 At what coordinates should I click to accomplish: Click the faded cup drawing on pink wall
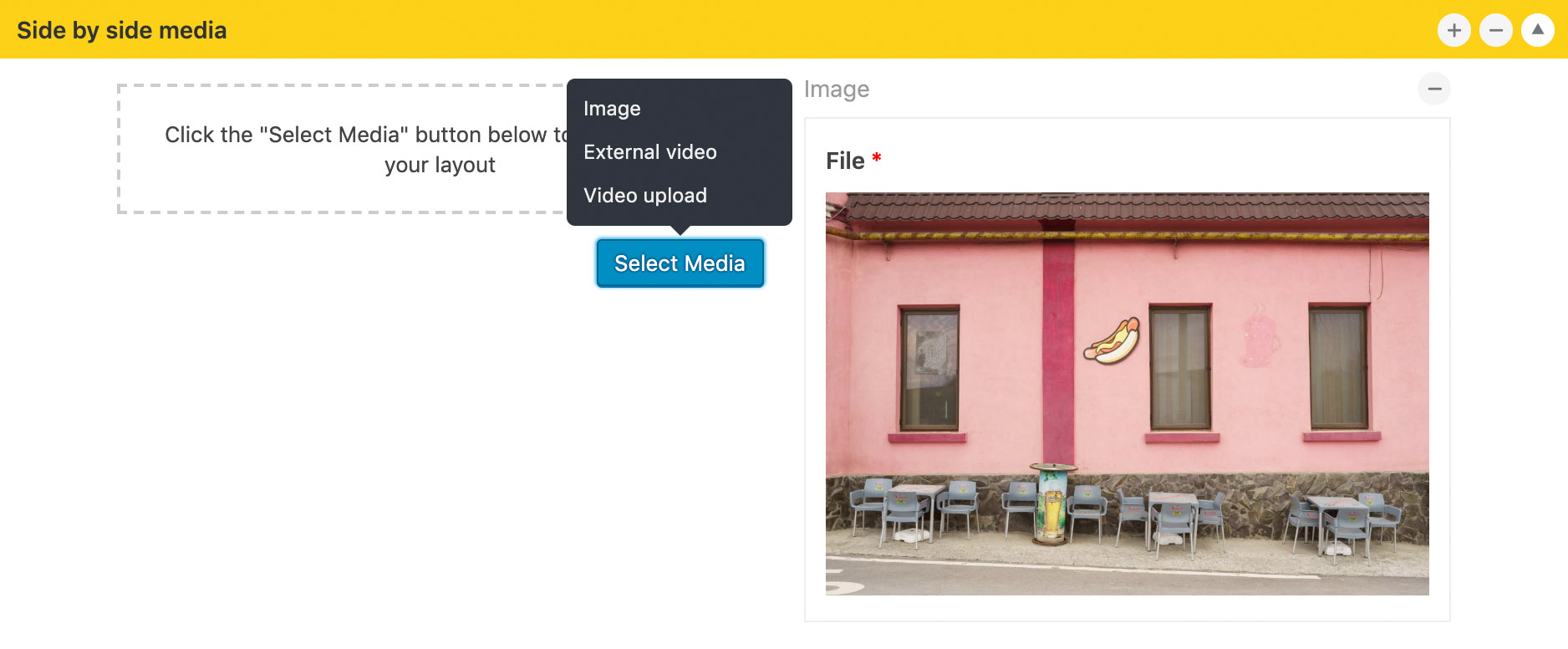(x=1258, y=338)
